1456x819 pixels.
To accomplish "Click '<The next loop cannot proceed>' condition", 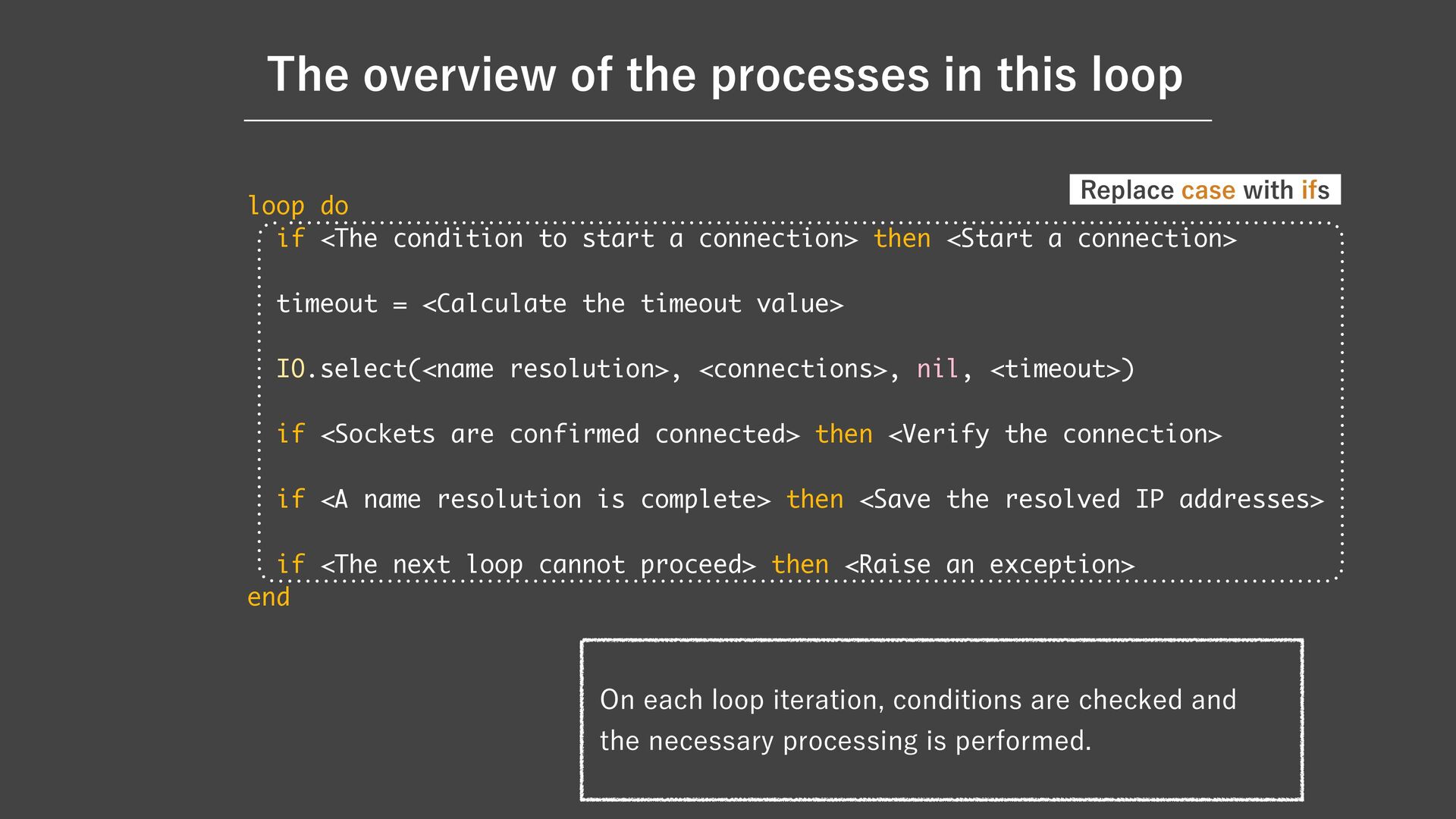I will click(x=538, y=565).
